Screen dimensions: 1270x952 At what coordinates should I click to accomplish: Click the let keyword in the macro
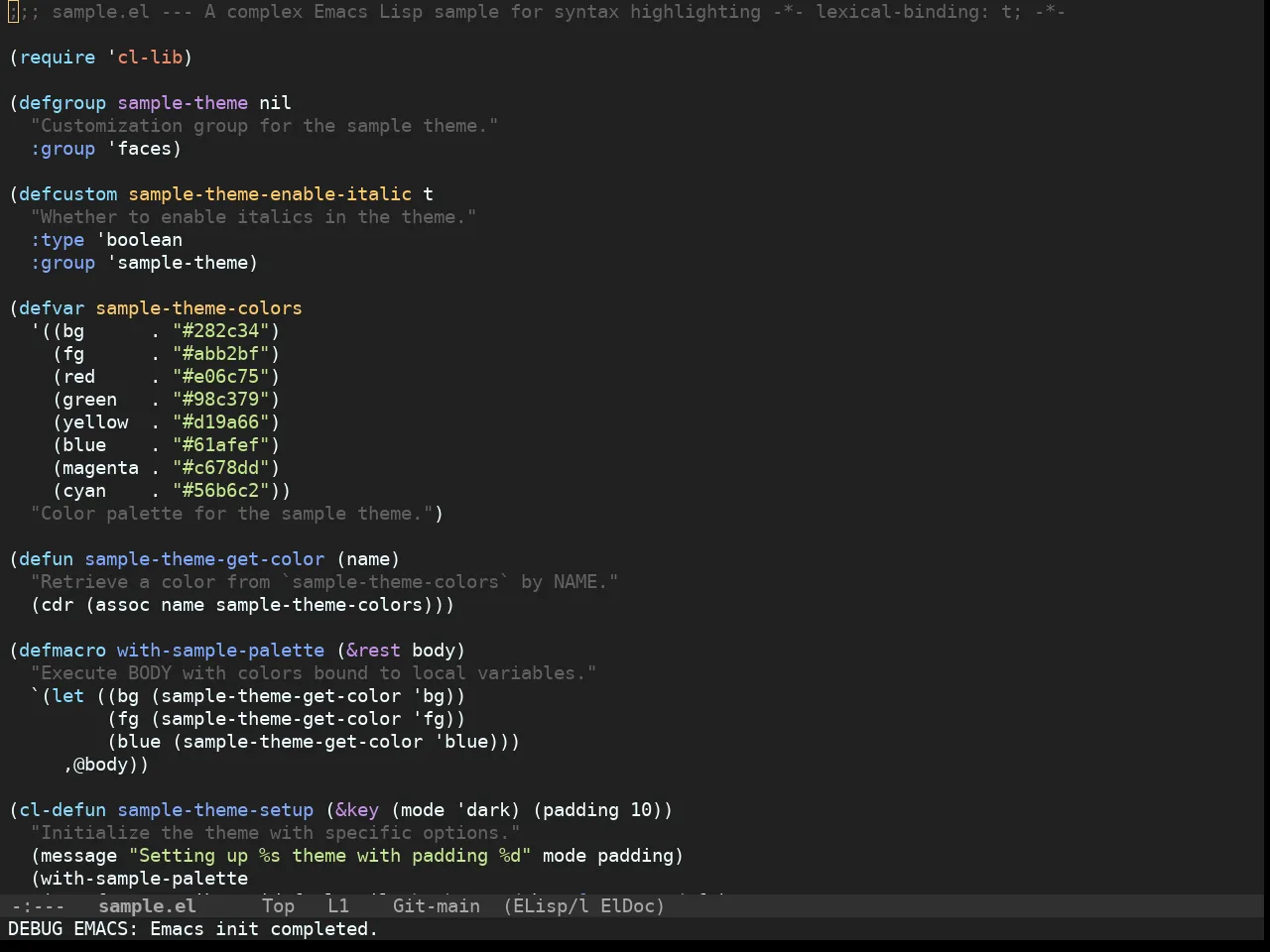[68, 696]
